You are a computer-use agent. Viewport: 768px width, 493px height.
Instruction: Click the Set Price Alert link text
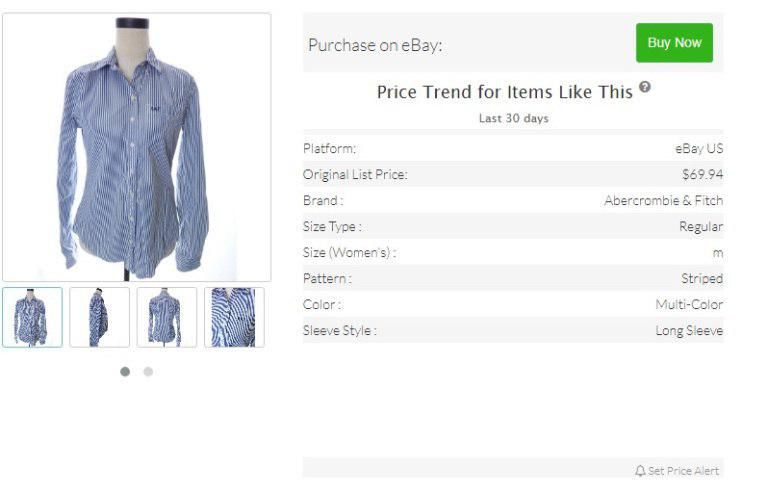[x=683, y=471]
